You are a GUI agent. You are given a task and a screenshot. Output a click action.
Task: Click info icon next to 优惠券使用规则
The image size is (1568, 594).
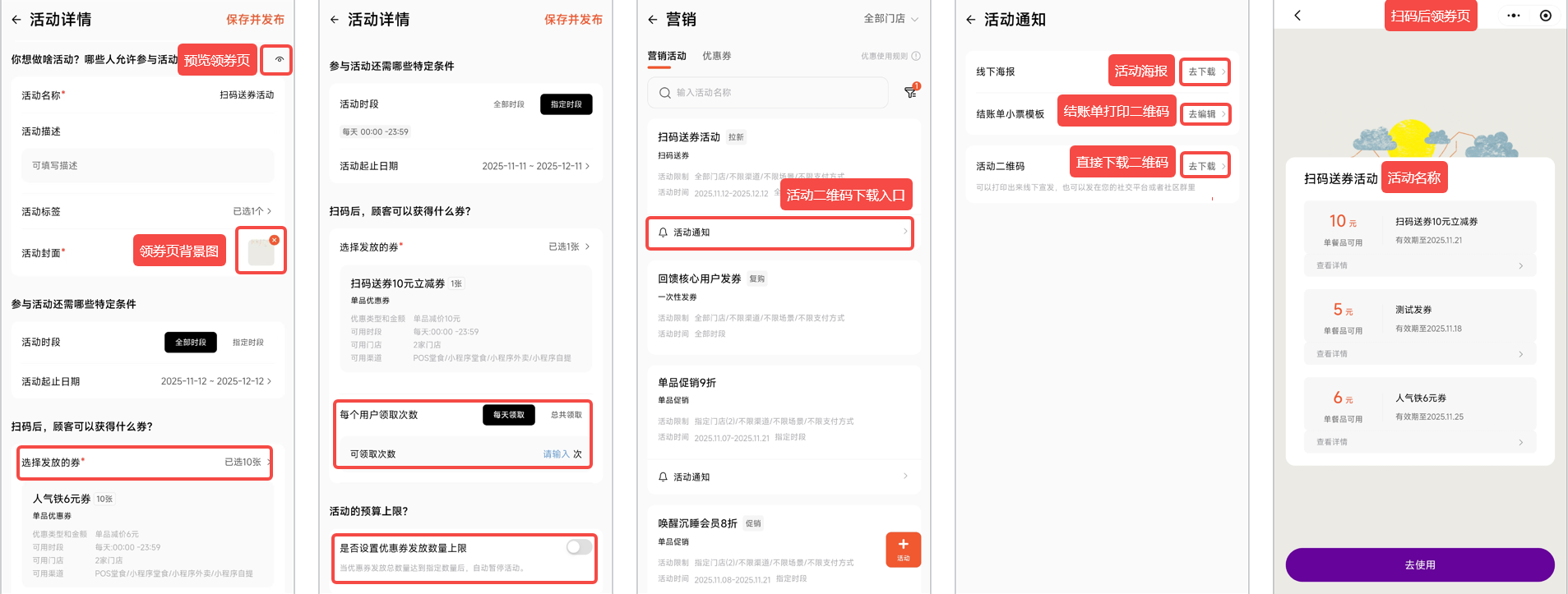pyautogui.click(x=916, y=56)
